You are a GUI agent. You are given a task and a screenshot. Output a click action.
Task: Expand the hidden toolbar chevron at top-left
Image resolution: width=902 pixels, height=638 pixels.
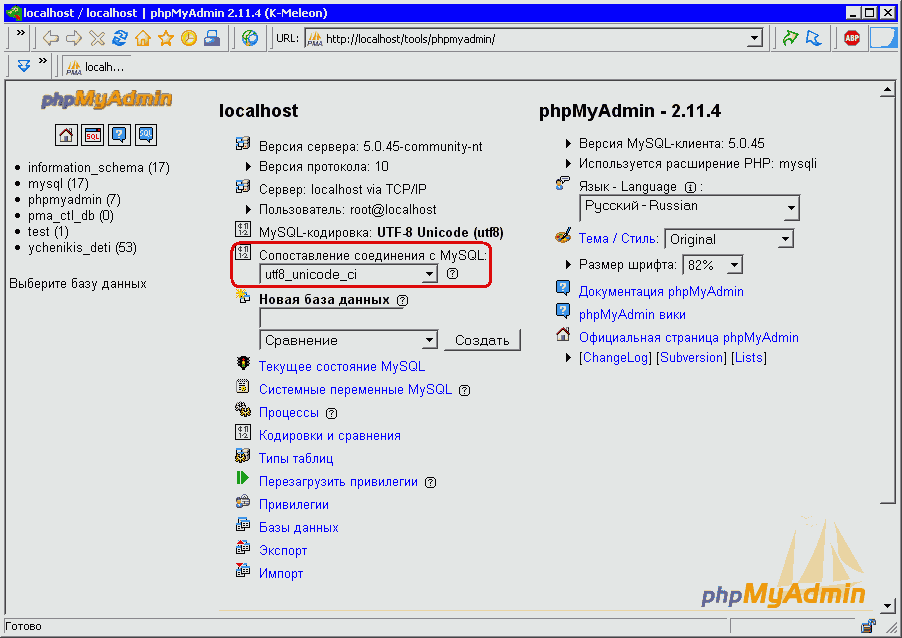[20, 33]
